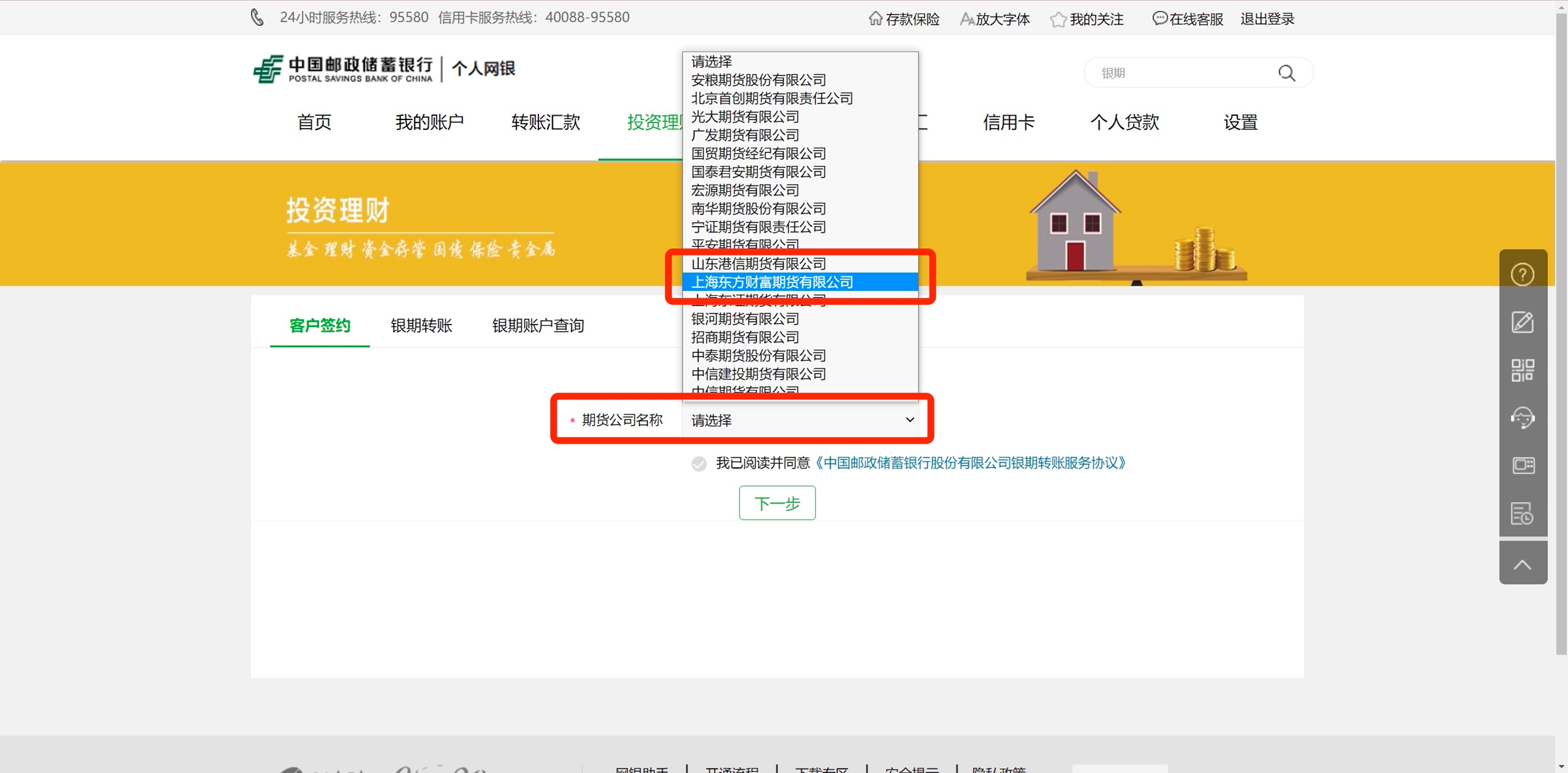Click 放大字体 to enlarge the font
The image size is (1568, 773).
pyautogui.click(x=995, y=19)
